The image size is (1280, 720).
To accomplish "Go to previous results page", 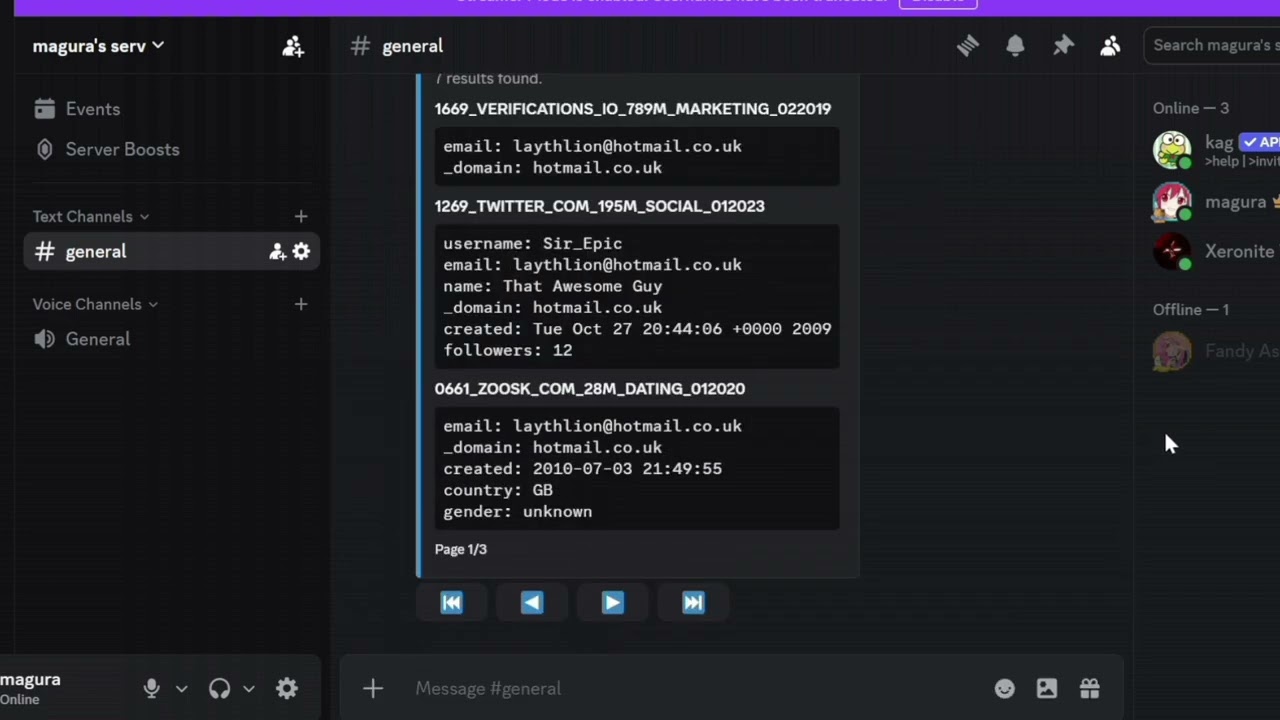I will click(x=532, y=602).
